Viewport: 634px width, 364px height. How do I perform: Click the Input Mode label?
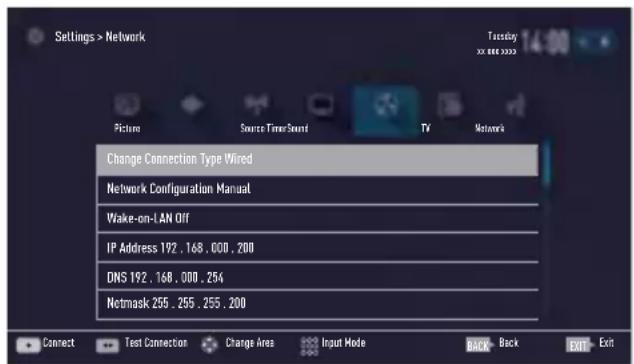[x=343, y=343]
